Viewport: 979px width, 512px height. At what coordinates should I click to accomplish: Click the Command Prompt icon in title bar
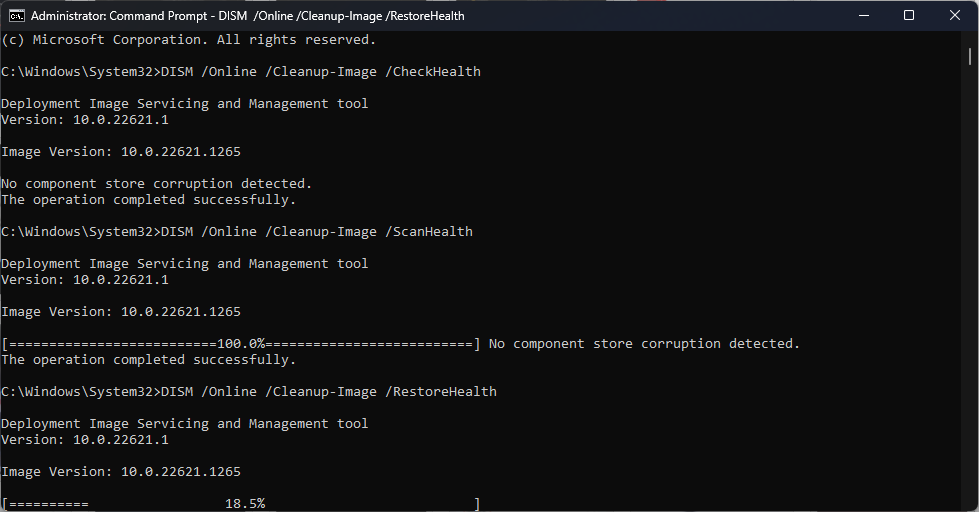[17, 16]
